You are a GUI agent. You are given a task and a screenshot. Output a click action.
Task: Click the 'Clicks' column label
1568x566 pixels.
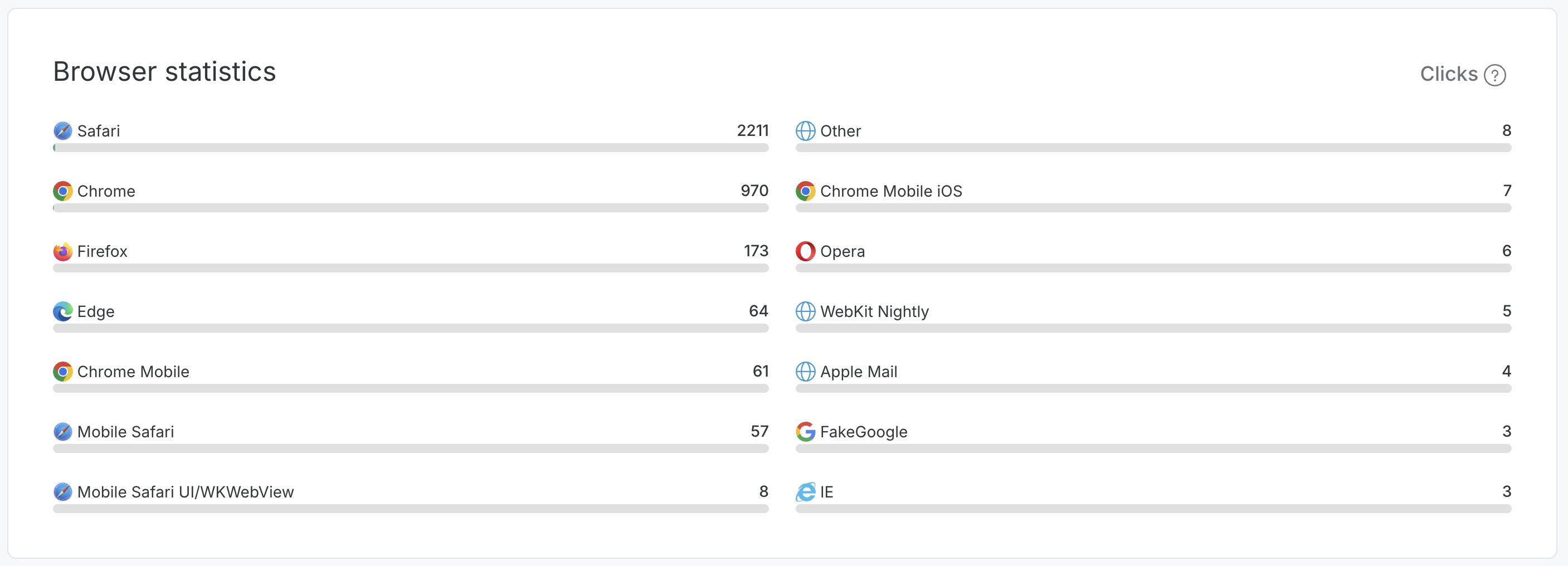[1449, 74]
